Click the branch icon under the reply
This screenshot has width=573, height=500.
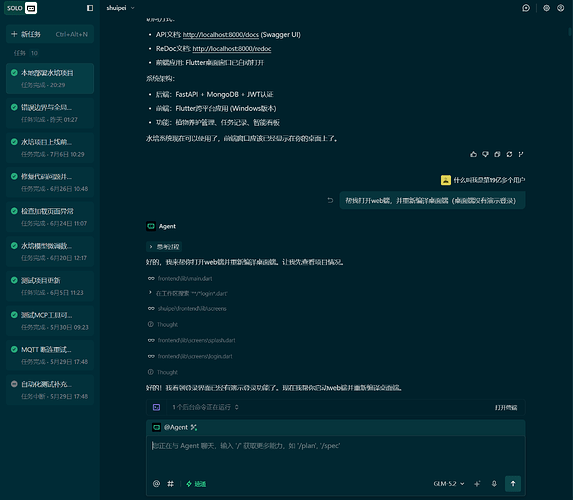[x=521, y=154]
